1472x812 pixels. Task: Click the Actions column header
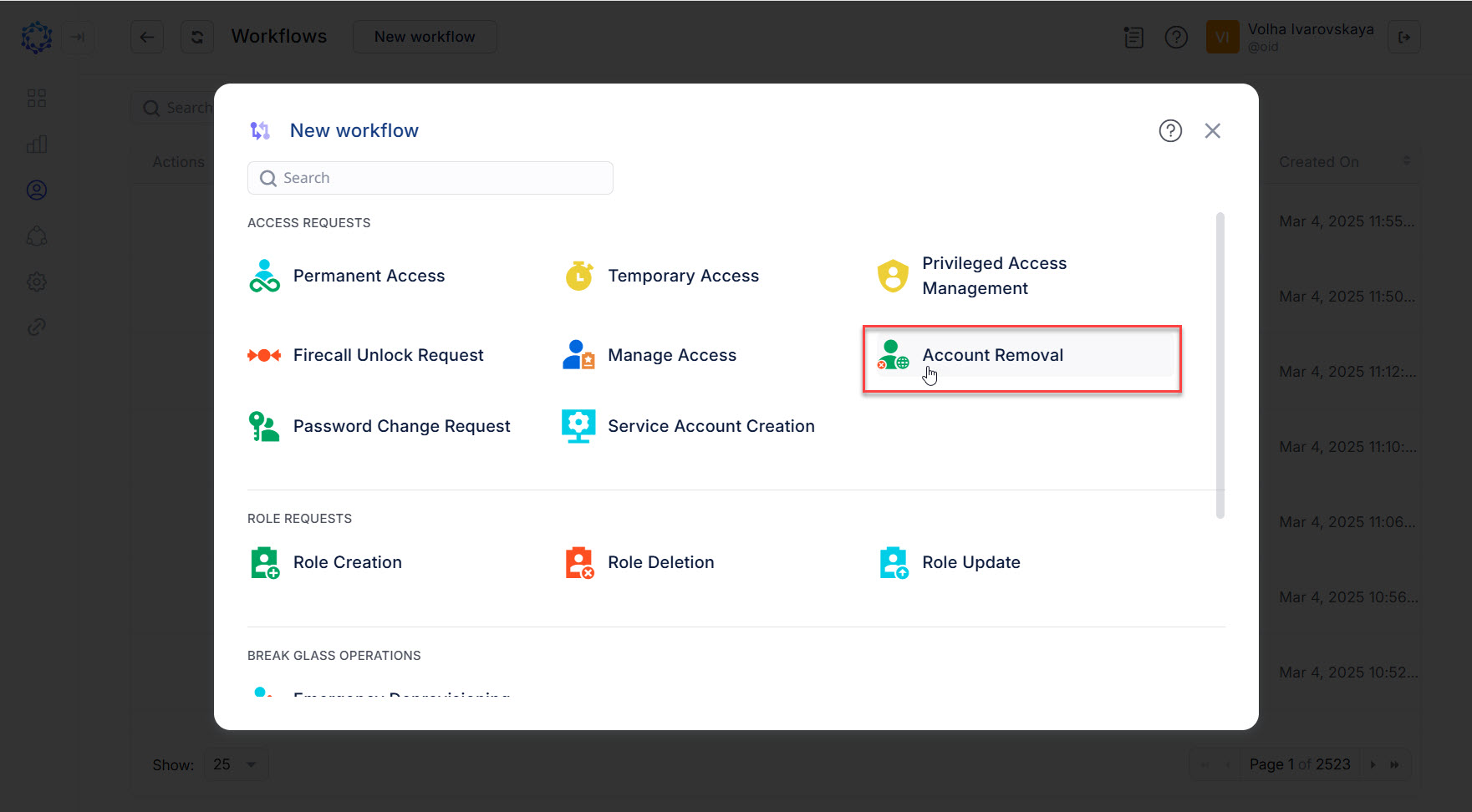click(178, 161)
